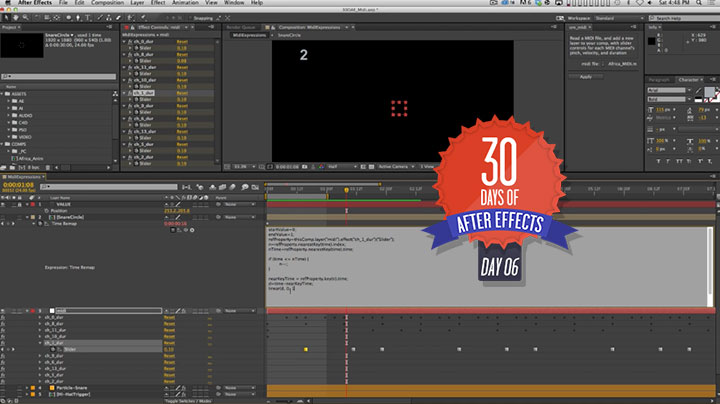This screenshot has width=720, height=404.
Task: Click the viewer snapshot camera icon
Action: point(304,167)
